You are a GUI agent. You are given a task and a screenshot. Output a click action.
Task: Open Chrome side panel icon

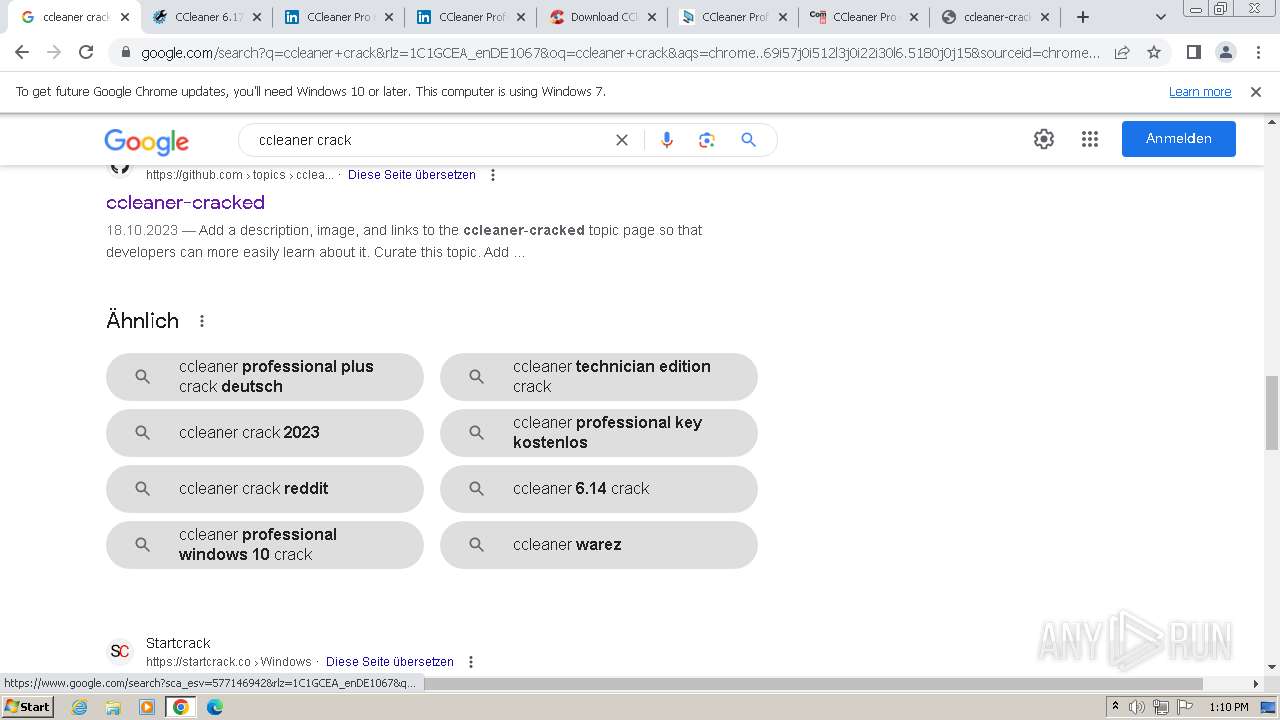[1193, 53]
